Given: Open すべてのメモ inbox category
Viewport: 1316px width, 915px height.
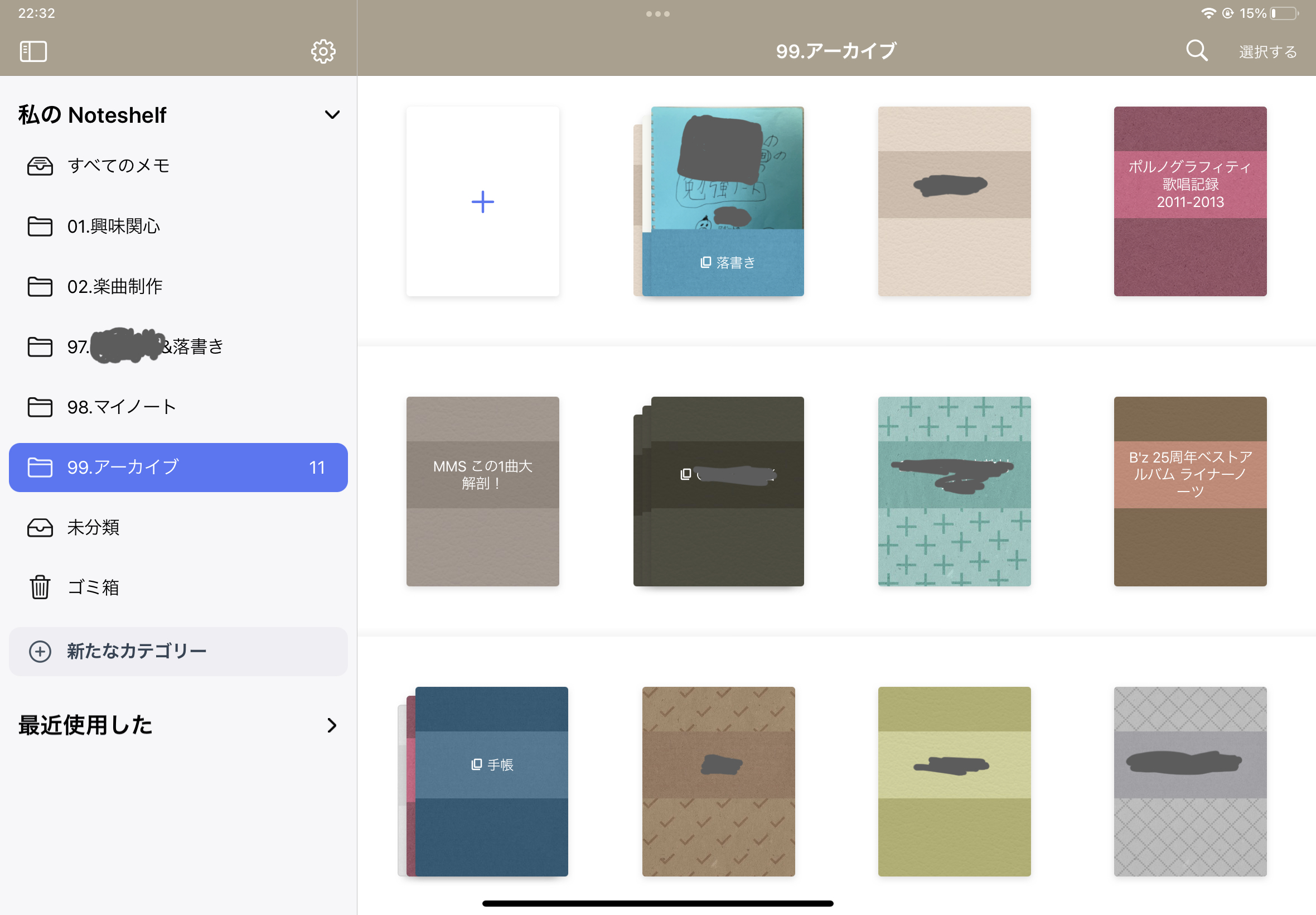Looking at the screenshot, I should (x=118, y=166).
